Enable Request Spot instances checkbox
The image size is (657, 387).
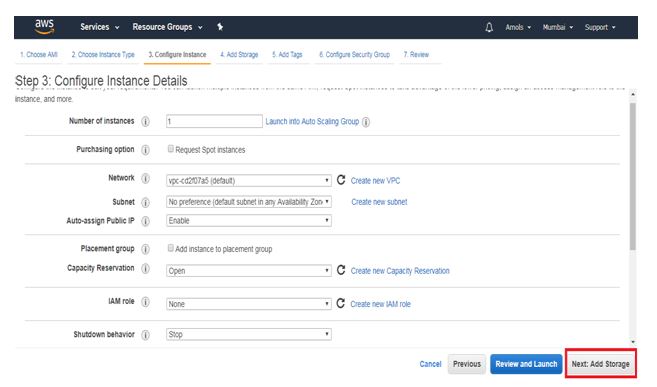[171, 149]
